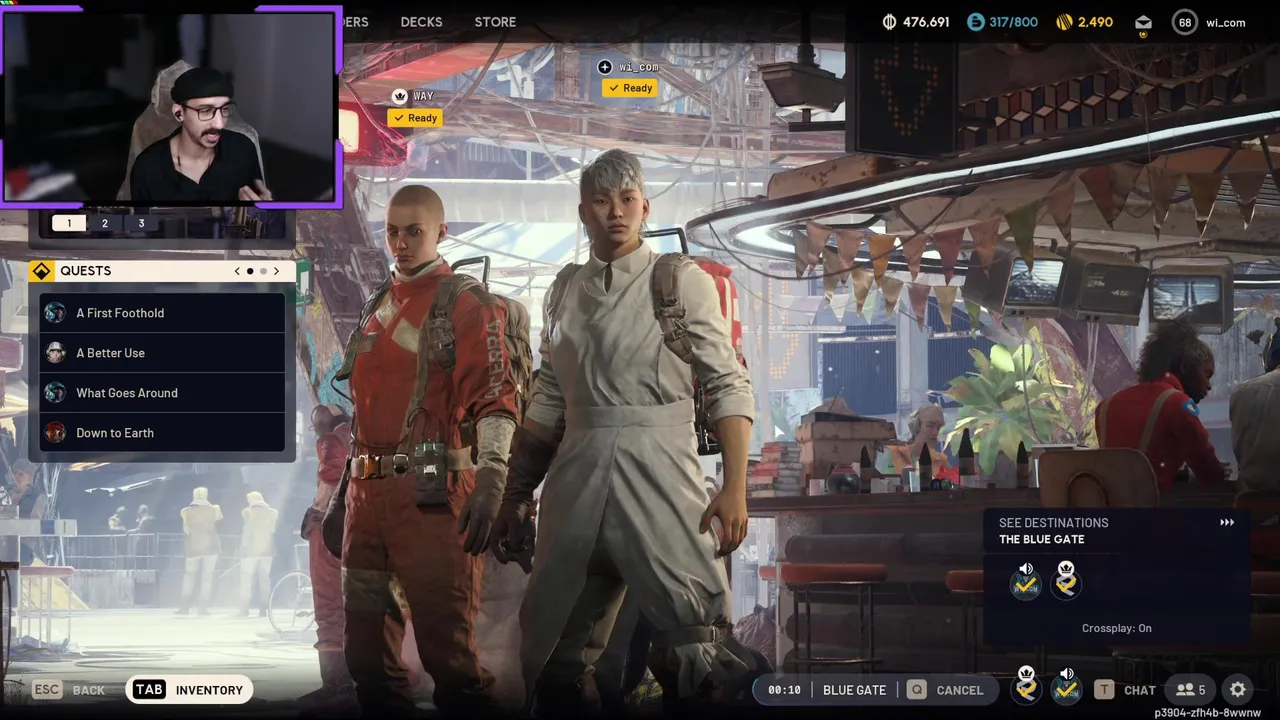Viewport: 1280px width, 720px height.
Task: Open the Chat button
Action: (x=1139, y=690)
